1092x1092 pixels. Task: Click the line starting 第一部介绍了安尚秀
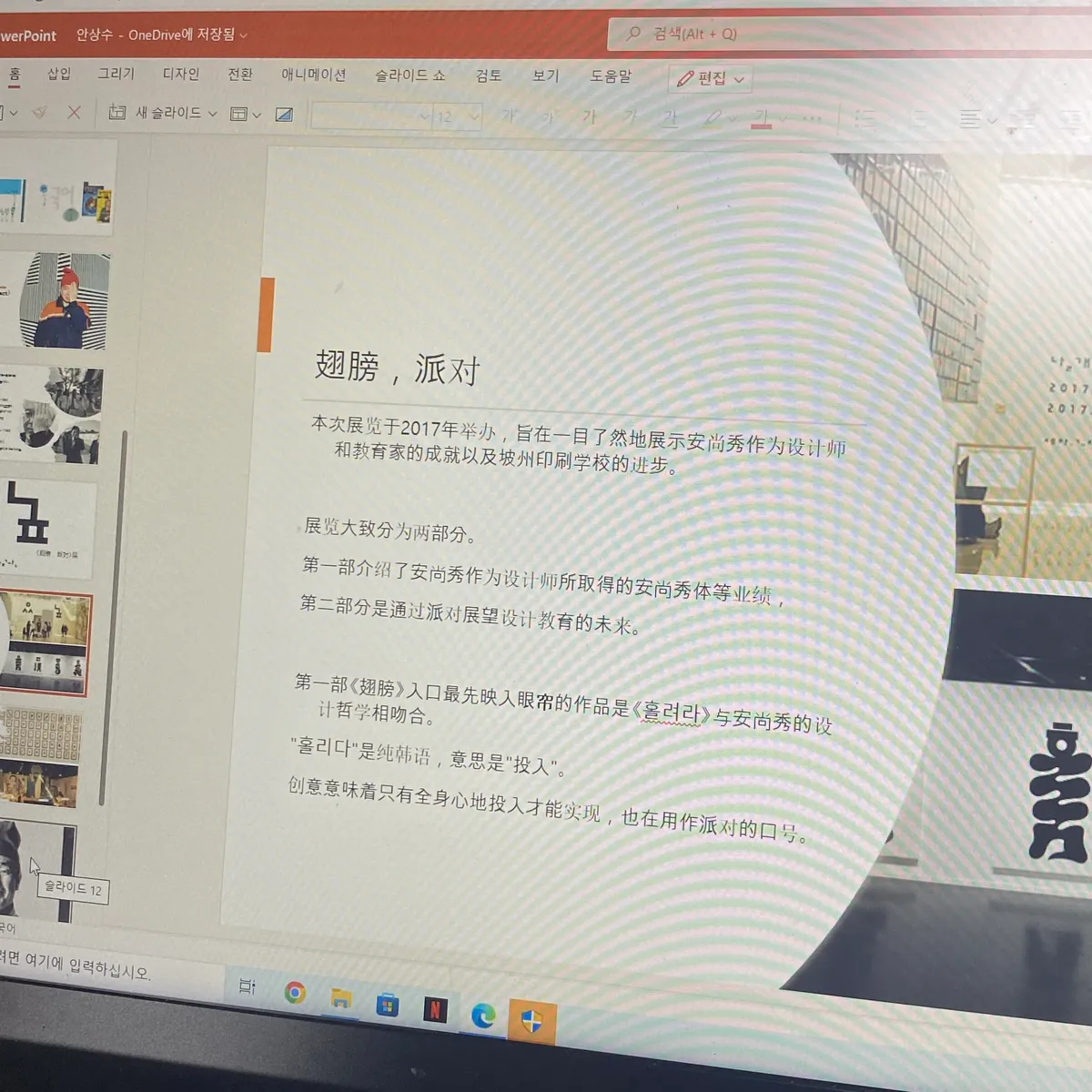tap(542, 581)
